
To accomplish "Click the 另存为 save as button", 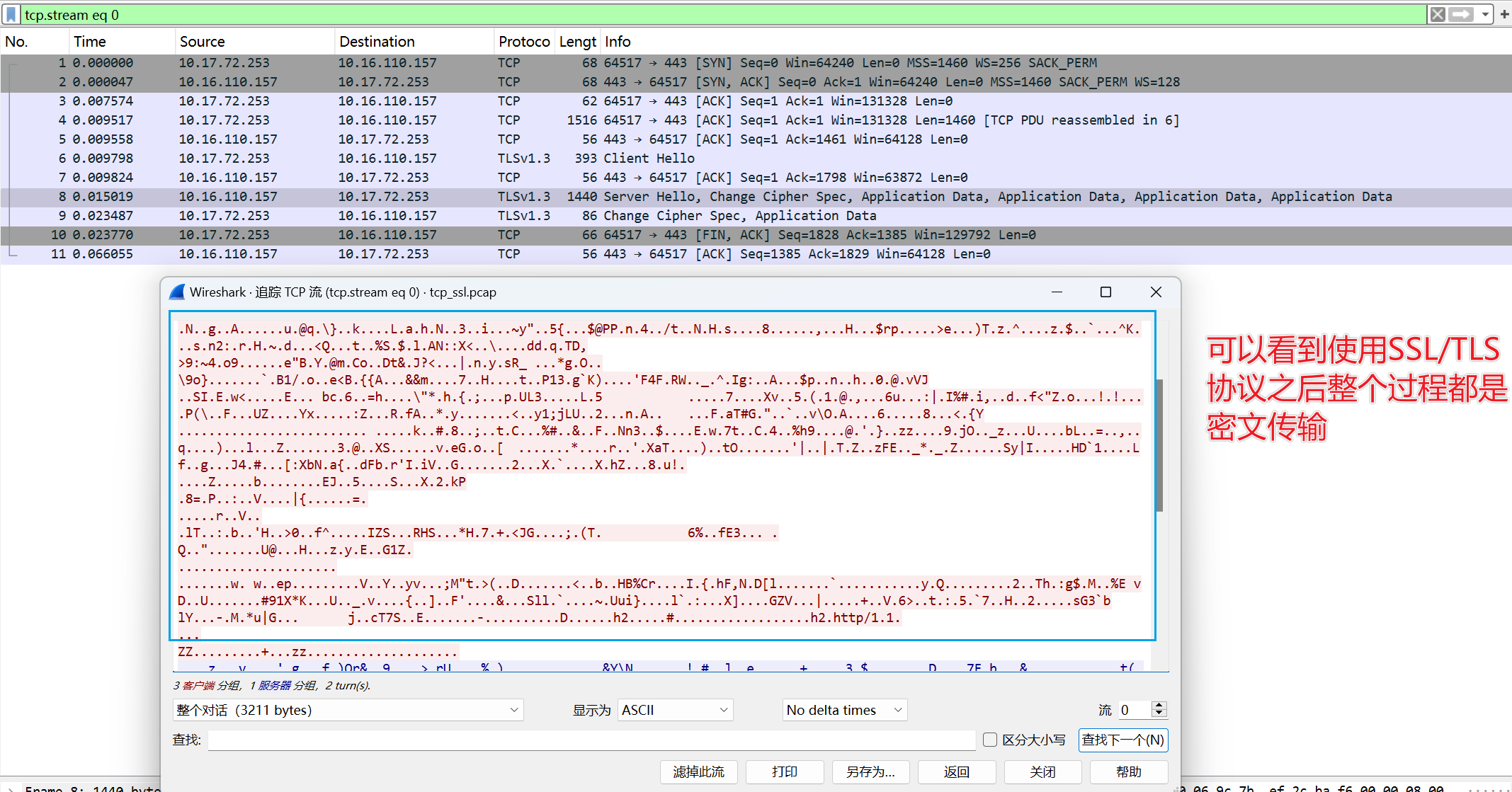I will coord(870,771).
